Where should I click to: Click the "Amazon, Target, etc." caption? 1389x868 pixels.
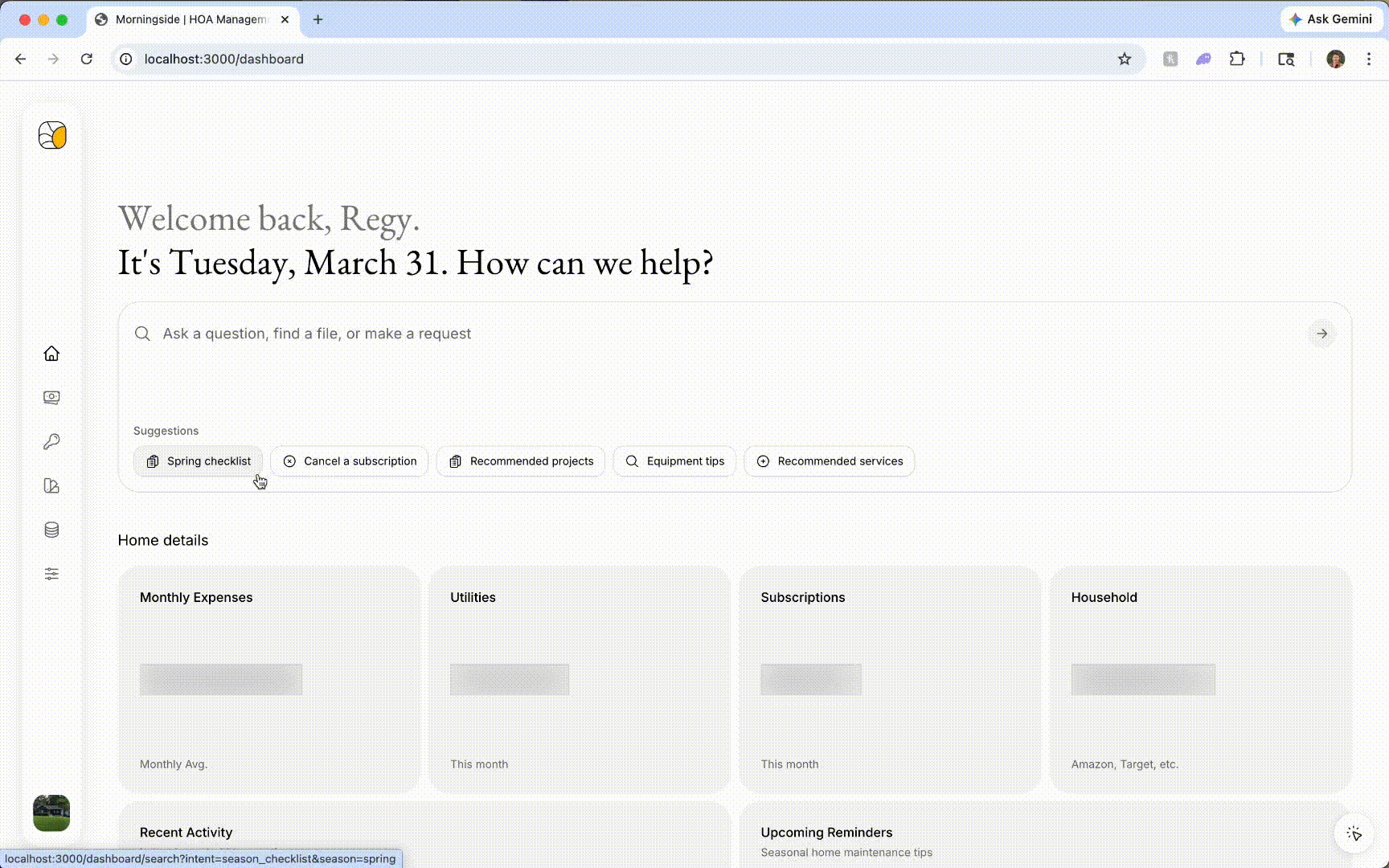click(1125, 764)
